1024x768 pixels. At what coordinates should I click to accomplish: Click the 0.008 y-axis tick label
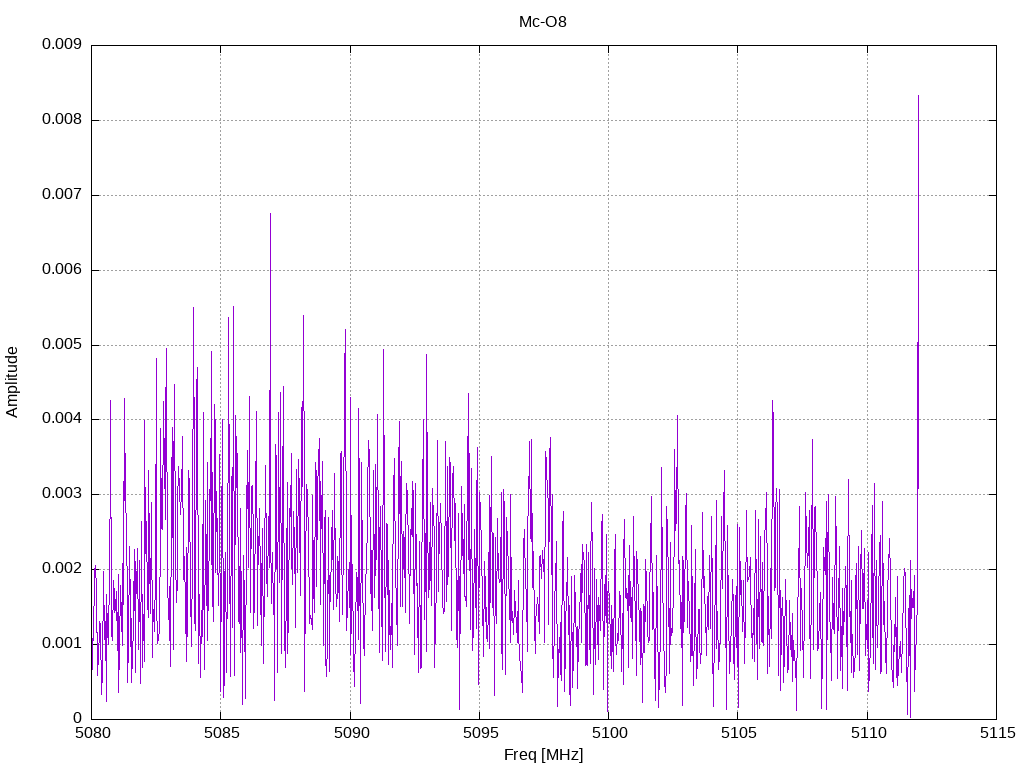61,120
